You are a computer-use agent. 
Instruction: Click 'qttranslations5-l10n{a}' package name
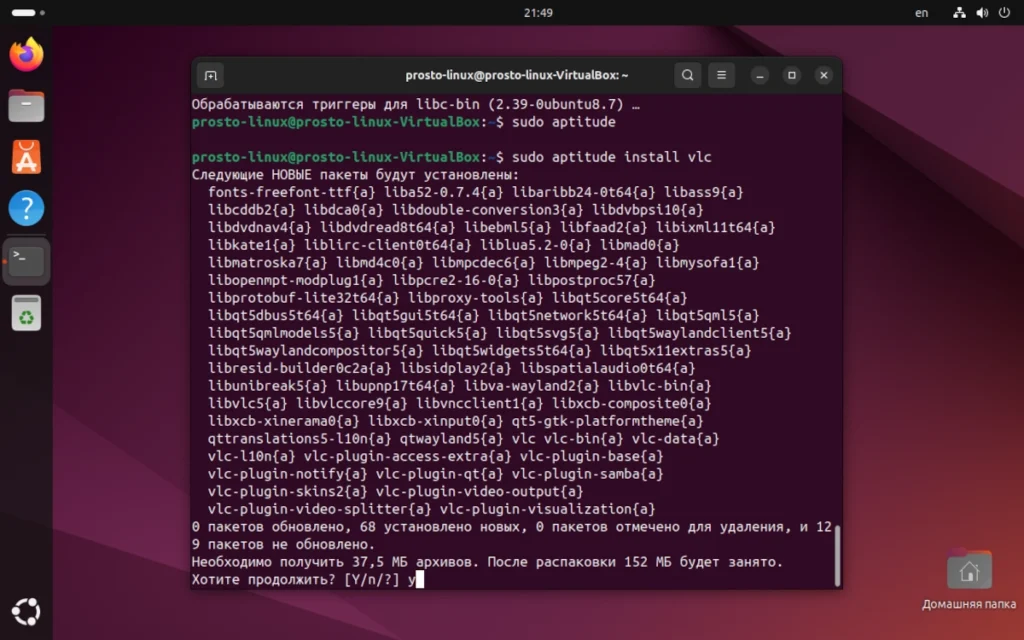[x=300, y=439]
